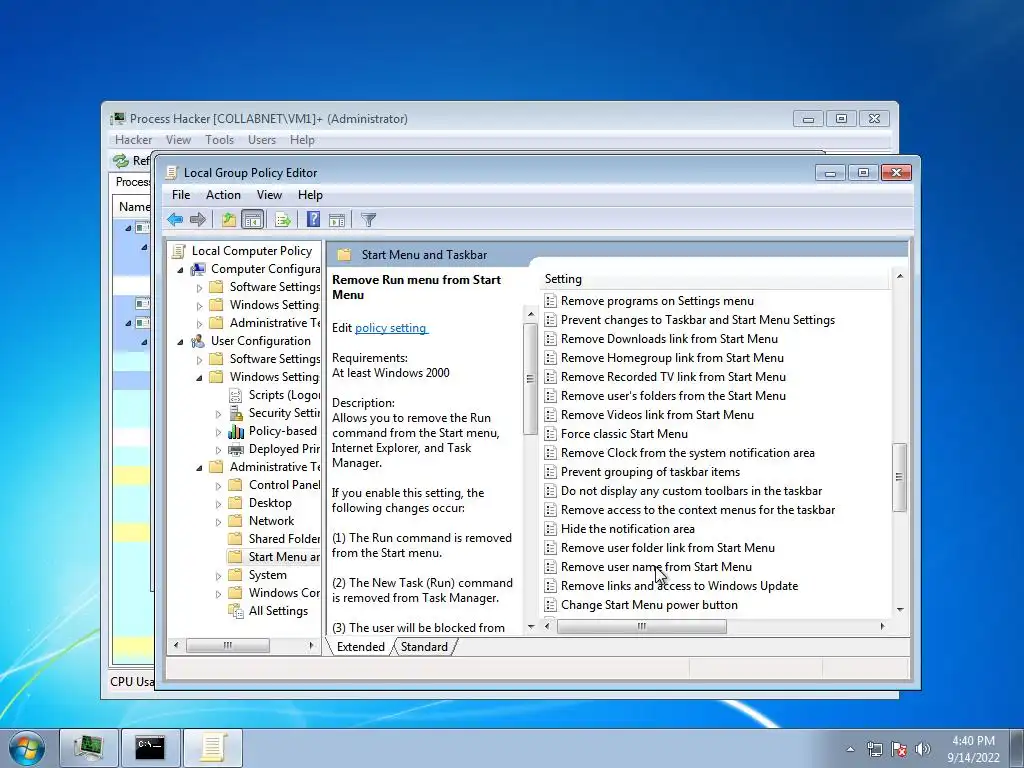The image size is (1024, 768).
Task: Expand the Network tree node
Action: point(219,522)
